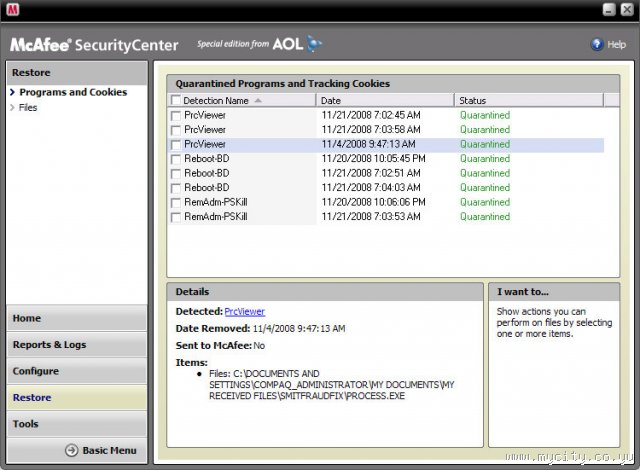640x470 pixels.
Task: Click Quarantined status of 10:05:45 PM row
Action: 485,159
